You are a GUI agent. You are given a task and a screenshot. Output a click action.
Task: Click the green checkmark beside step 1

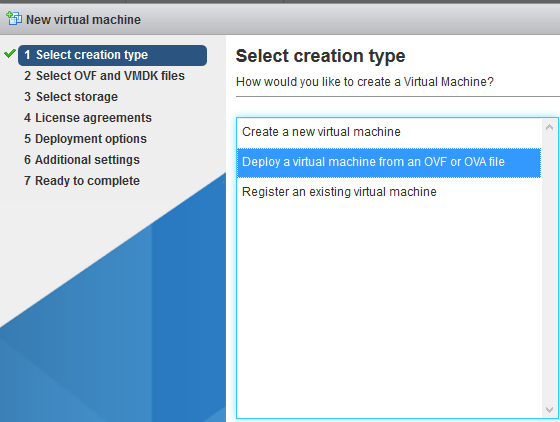click(10, 54)
